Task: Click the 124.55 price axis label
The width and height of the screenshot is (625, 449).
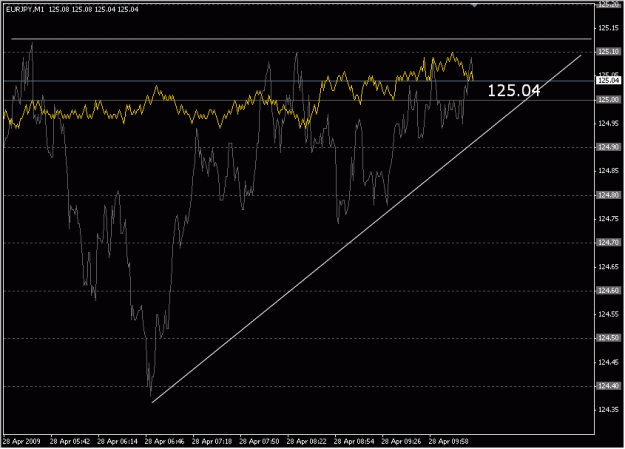Action: pyautogui.click(x=608, y=315)
